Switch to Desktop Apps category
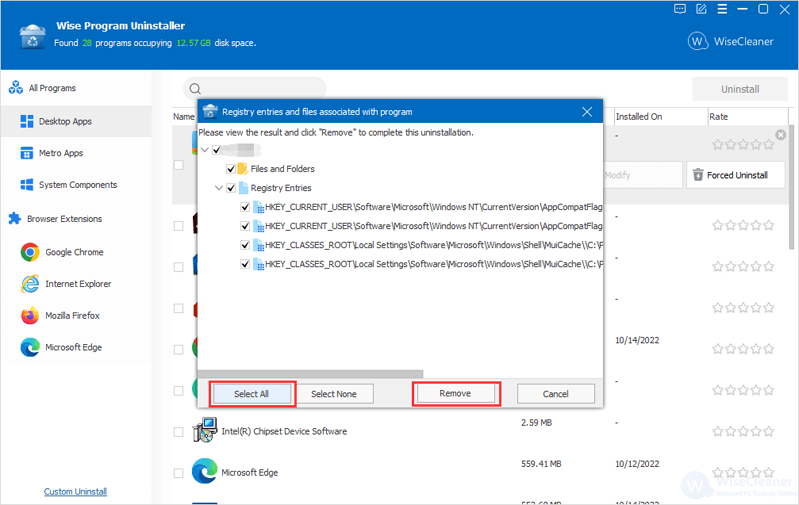The width and height of the screenshot is (799, 505). pos(76,121)
